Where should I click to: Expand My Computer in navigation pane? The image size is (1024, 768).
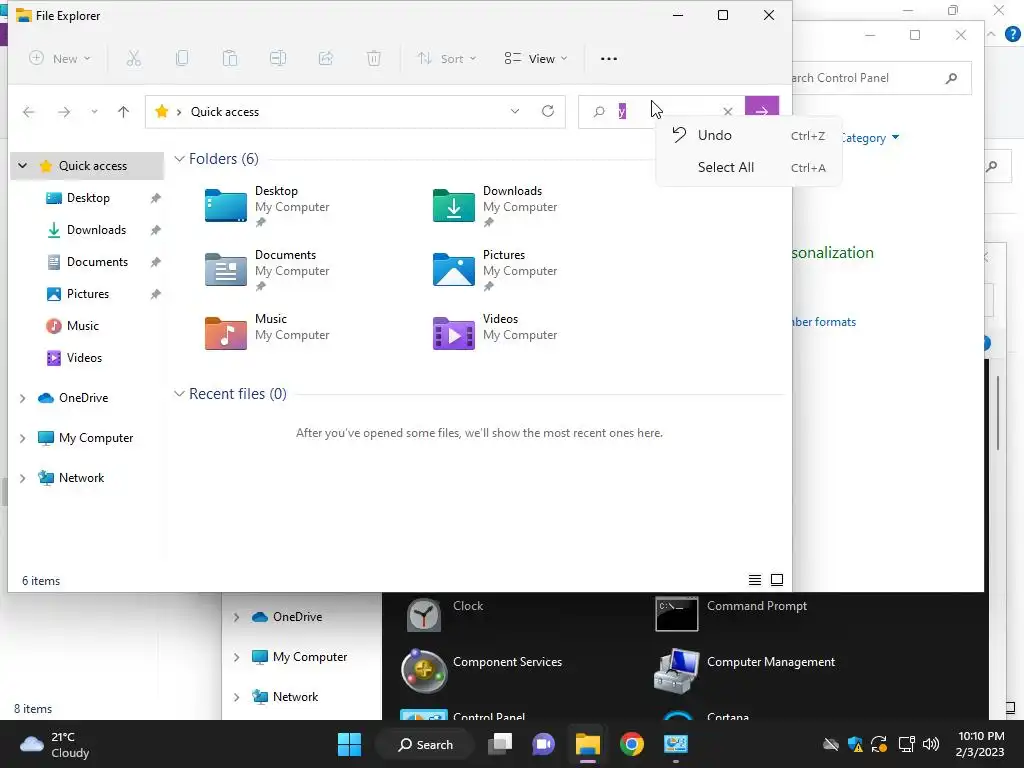(x=22, y=438)
